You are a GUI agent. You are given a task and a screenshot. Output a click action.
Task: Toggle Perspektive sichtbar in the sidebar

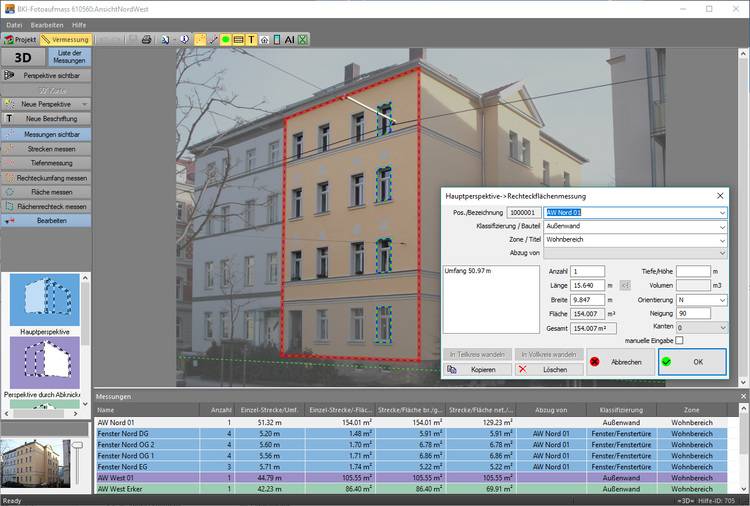click(46, 75)
